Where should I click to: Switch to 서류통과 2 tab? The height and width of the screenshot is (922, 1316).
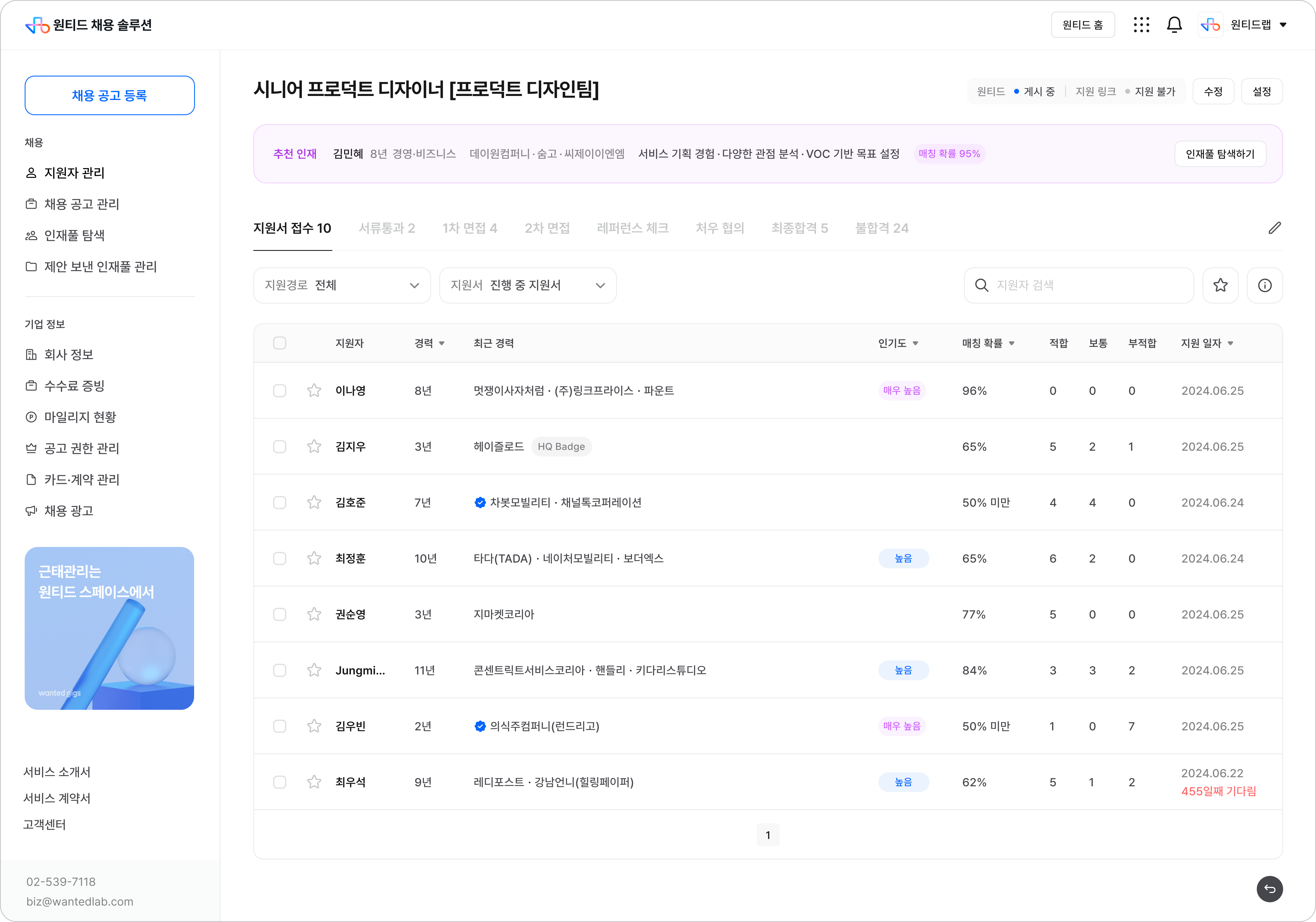point(387,228)
